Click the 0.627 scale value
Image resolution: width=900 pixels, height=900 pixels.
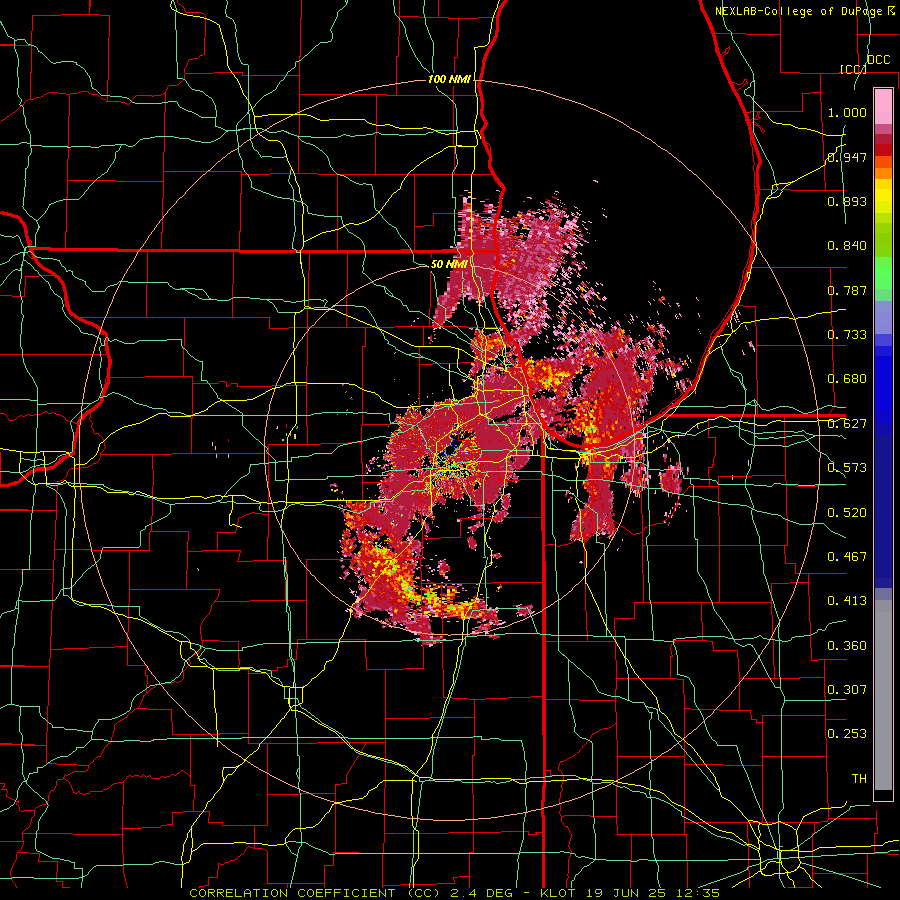[847, 424]
